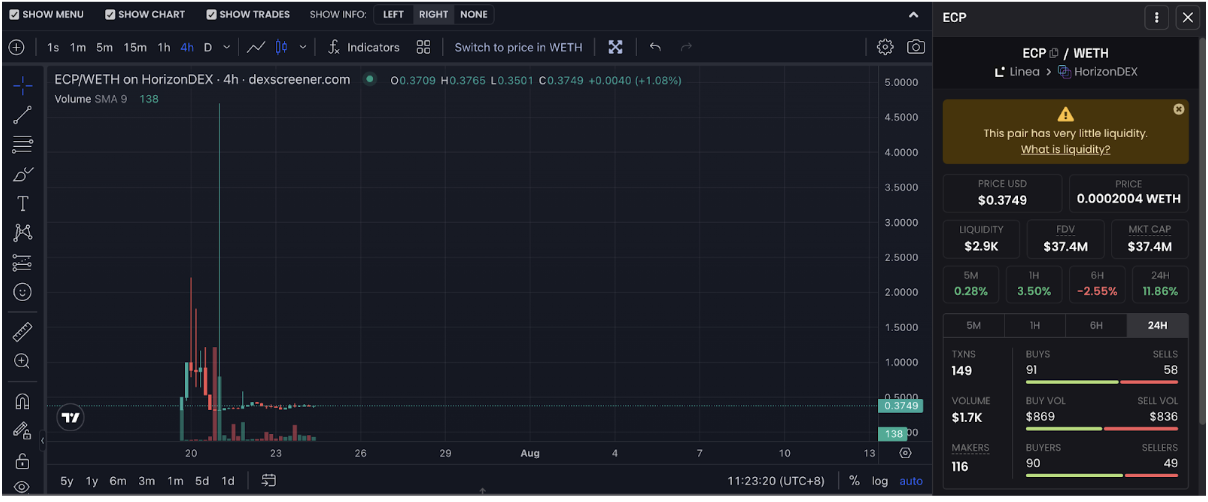Image resolution: width=1208 pixels, height=502 pixels.
Task: Select the zoom in tool
Action: pos(22,361)
